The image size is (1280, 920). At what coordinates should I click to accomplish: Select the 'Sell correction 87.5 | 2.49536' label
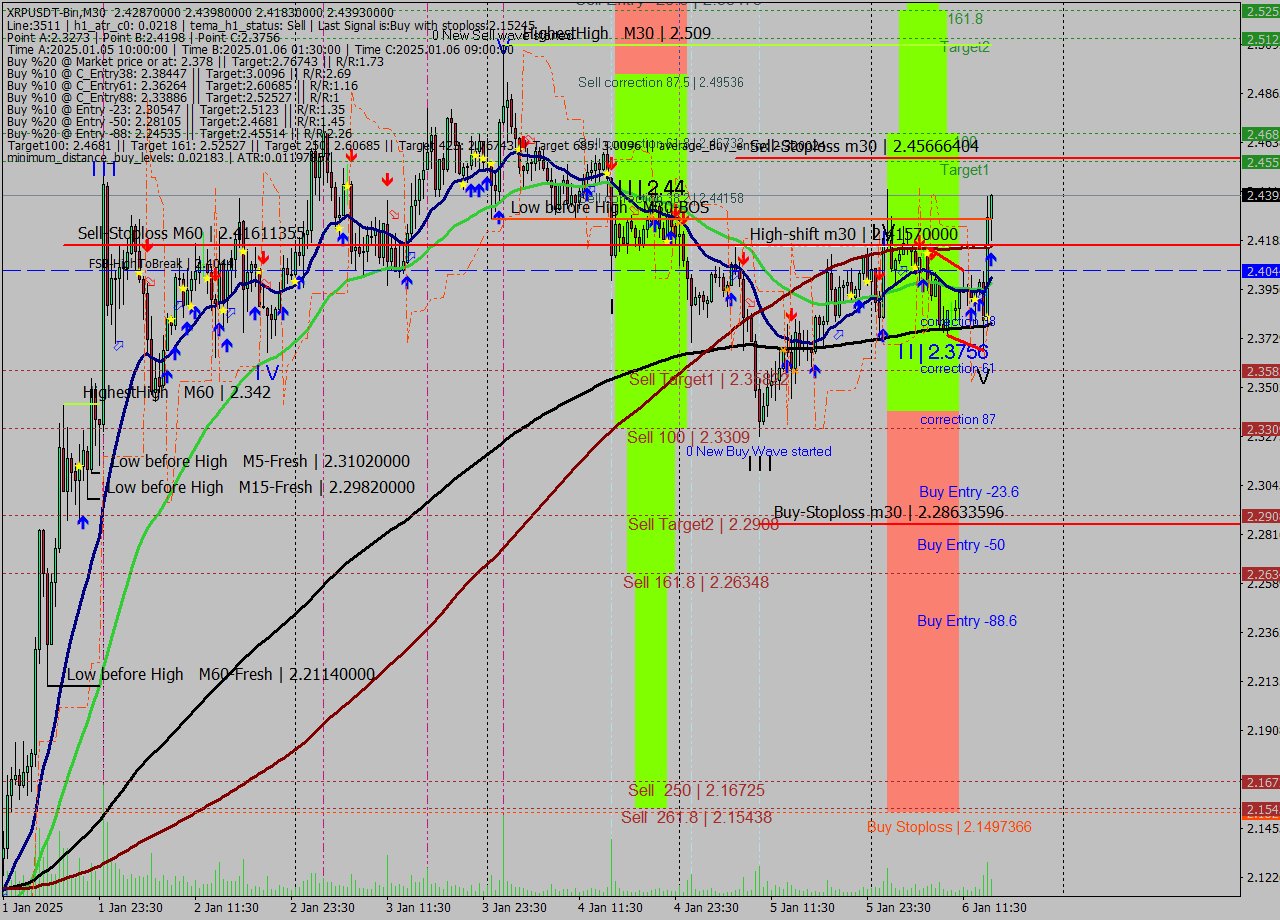pos(661,82)
